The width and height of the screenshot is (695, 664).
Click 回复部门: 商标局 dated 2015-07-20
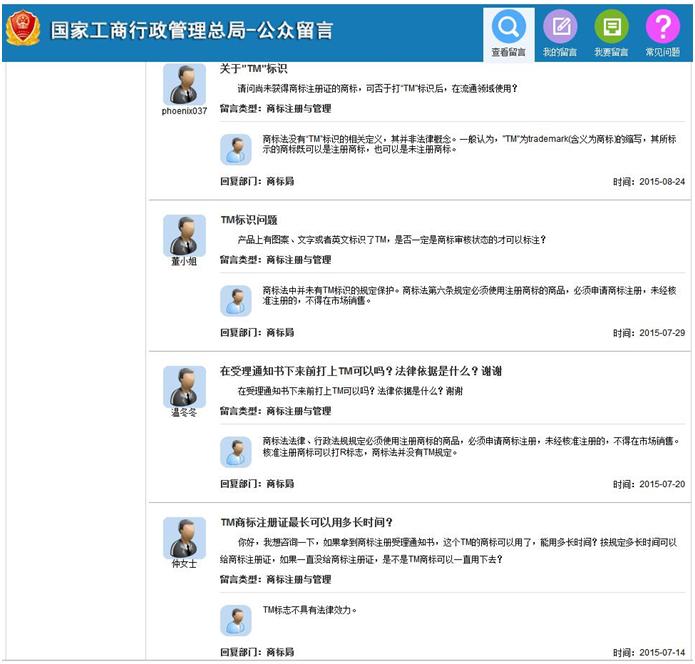point(257,484)
